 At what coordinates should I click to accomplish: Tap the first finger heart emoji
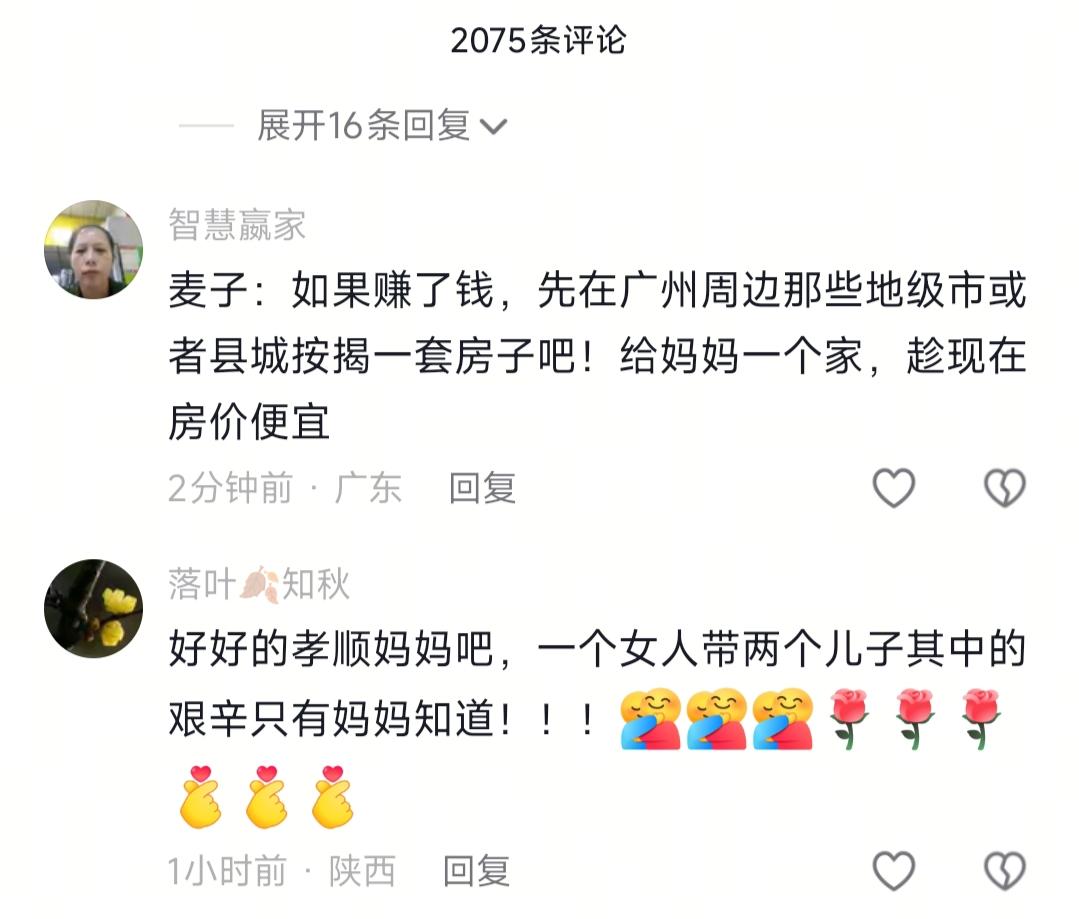pyautogui.click(x=200, y=796)
